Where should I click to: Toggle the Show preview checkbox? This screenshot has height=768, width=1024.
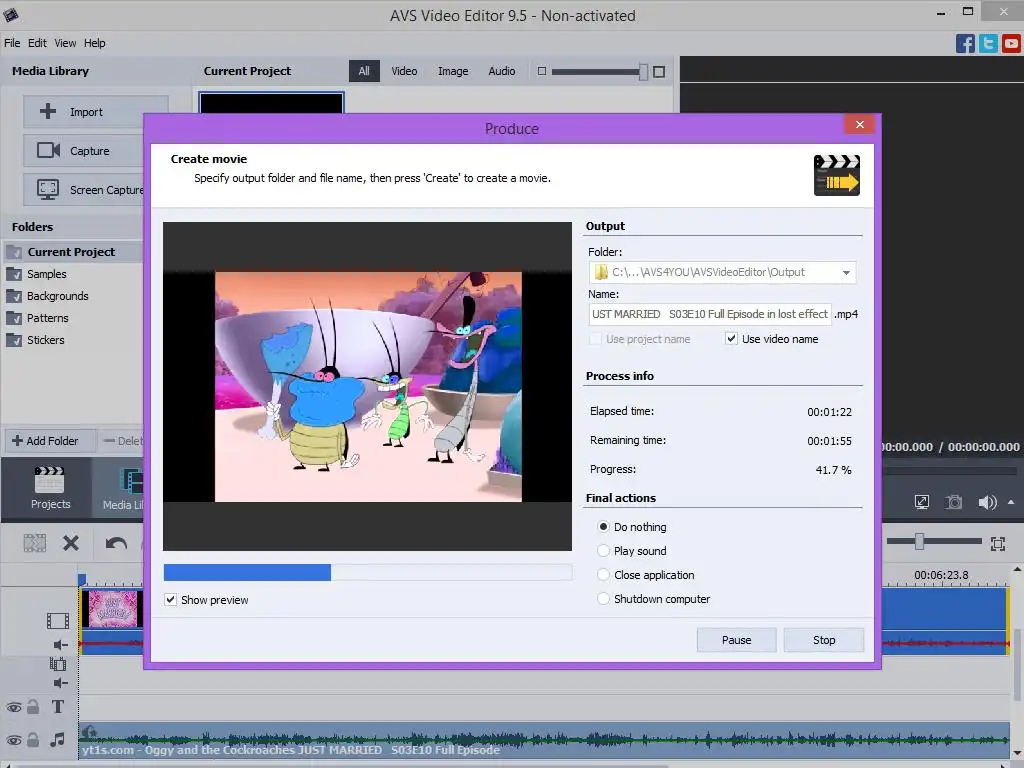point(170,600)
